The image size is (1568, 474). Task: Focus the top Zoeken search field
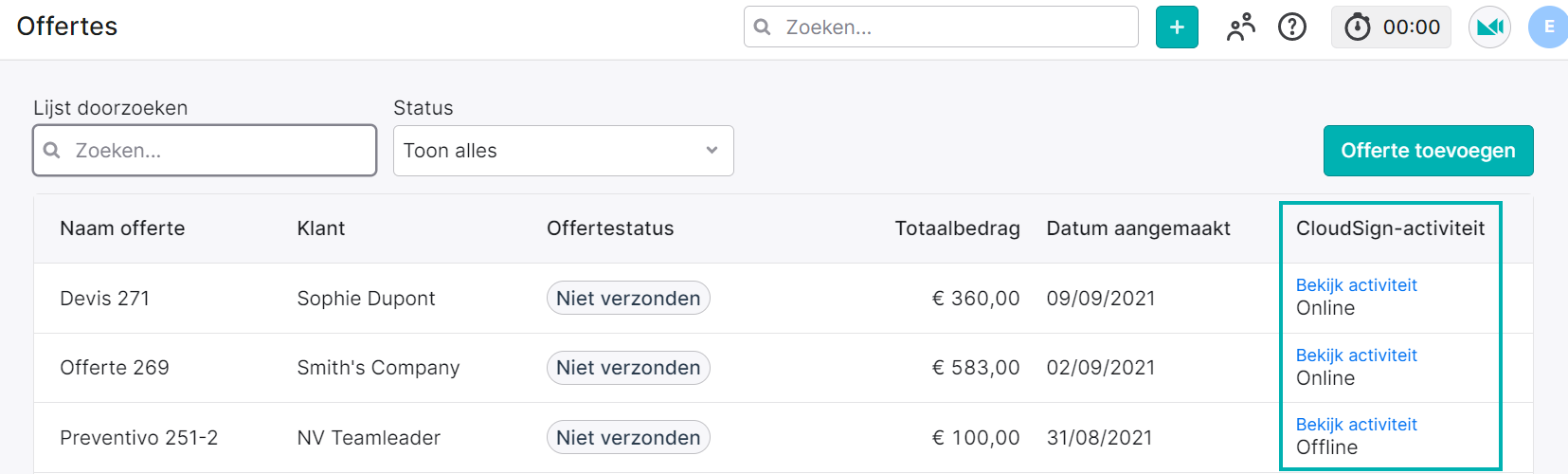coord(941,27)
